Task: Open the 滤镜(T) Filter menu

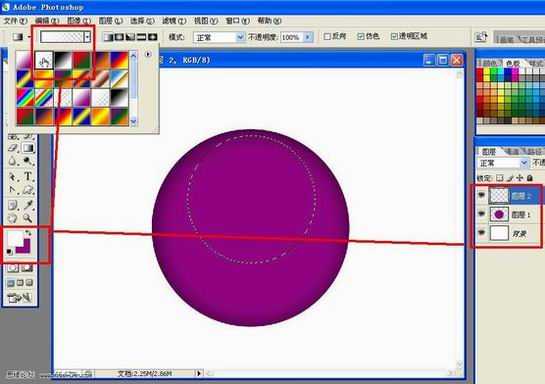Action: [174, 21]
